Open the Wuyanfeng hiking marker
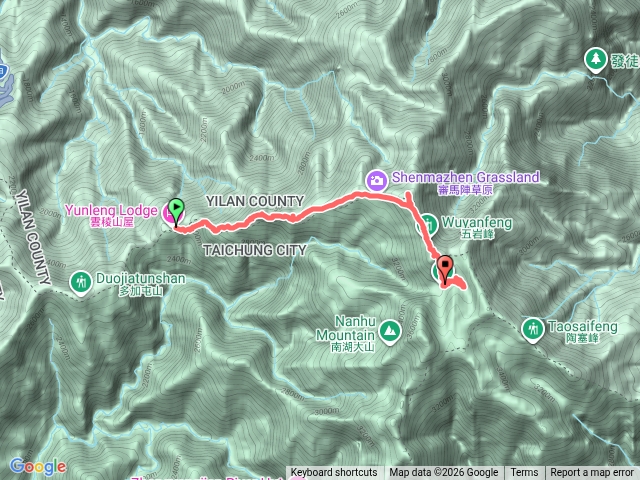 pyautogui.click(x=427, y=225)
